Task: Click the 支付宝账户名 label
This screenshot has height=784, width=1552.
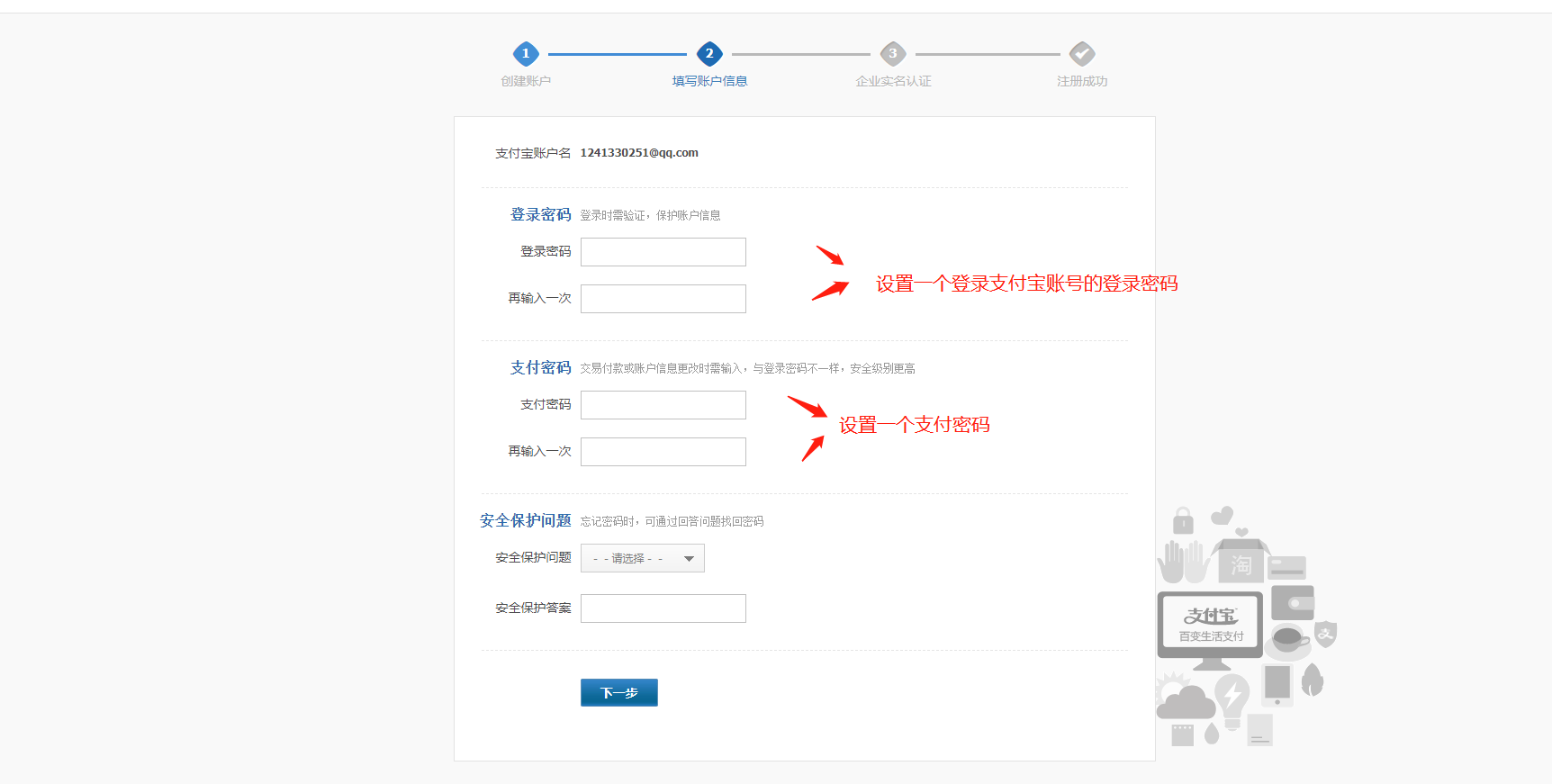Action: coord(533,153)
